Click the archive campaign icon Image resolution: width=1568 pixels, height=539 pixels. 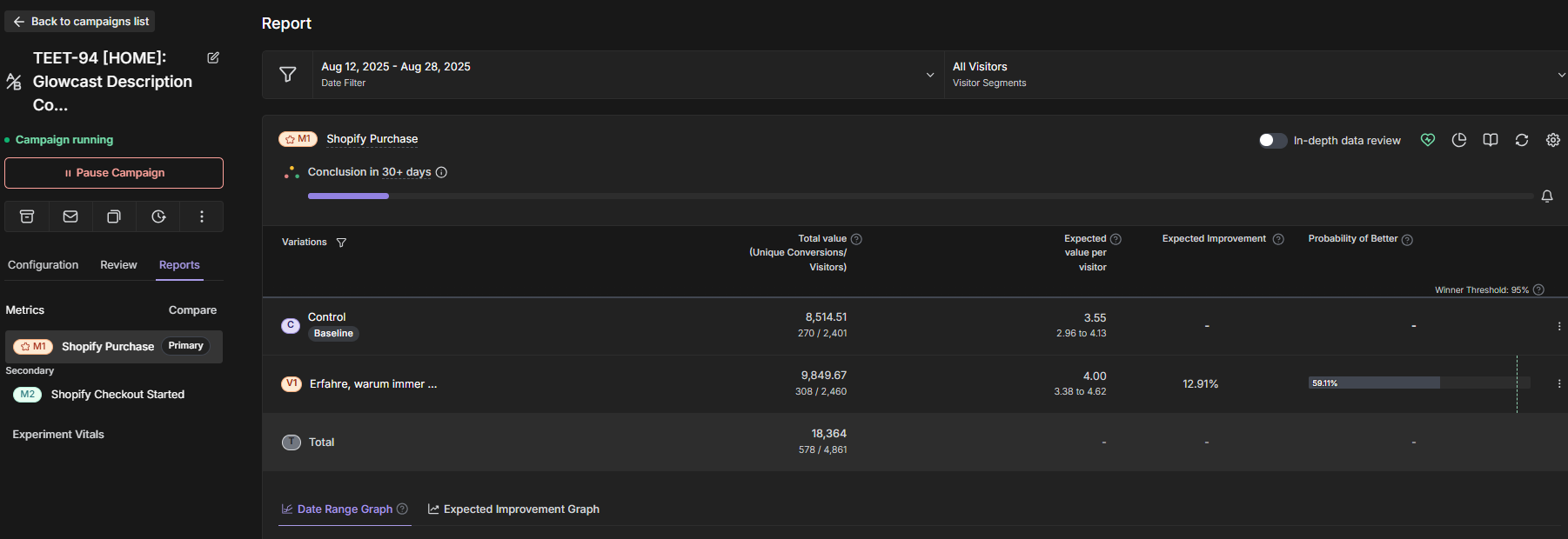pyautogui.click(x=27, y=216)
